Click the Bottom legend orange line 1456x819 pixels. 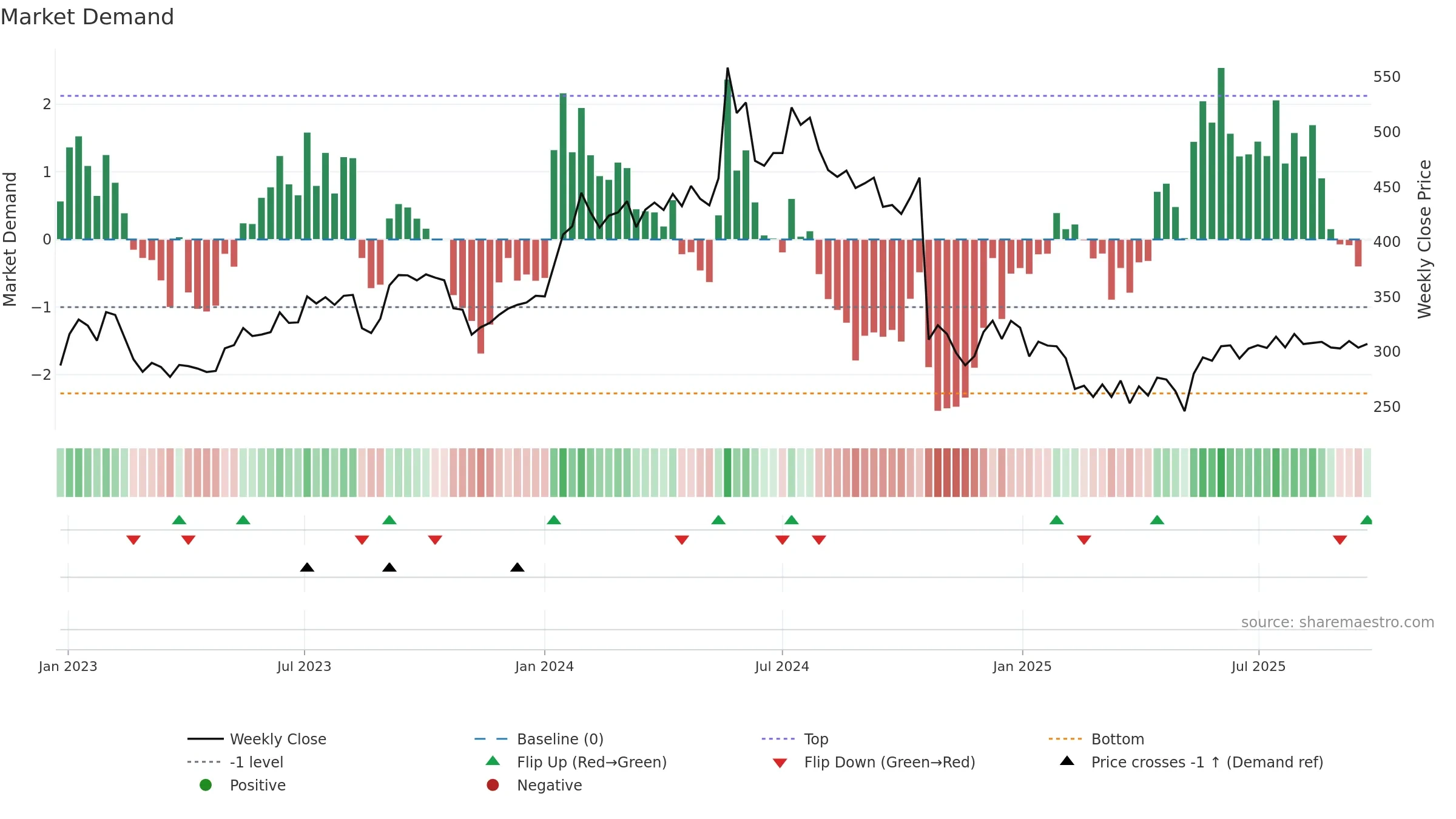[1065, 739]
